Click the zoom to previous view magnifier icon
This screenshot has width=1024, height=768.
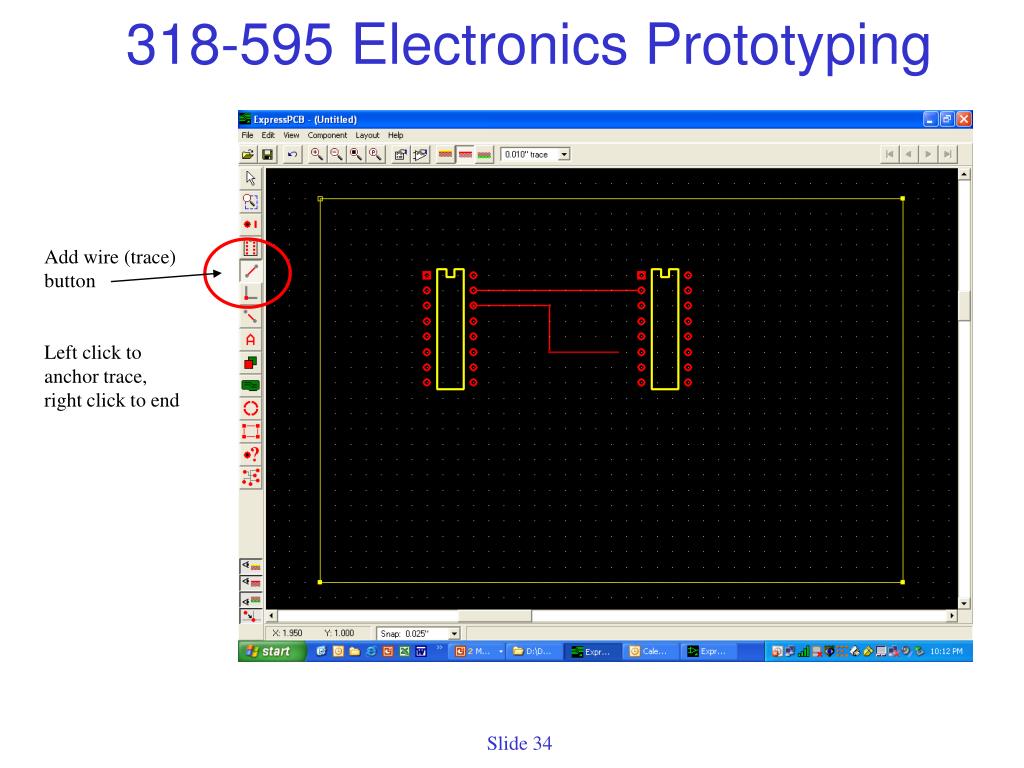[x=376, y=155]
